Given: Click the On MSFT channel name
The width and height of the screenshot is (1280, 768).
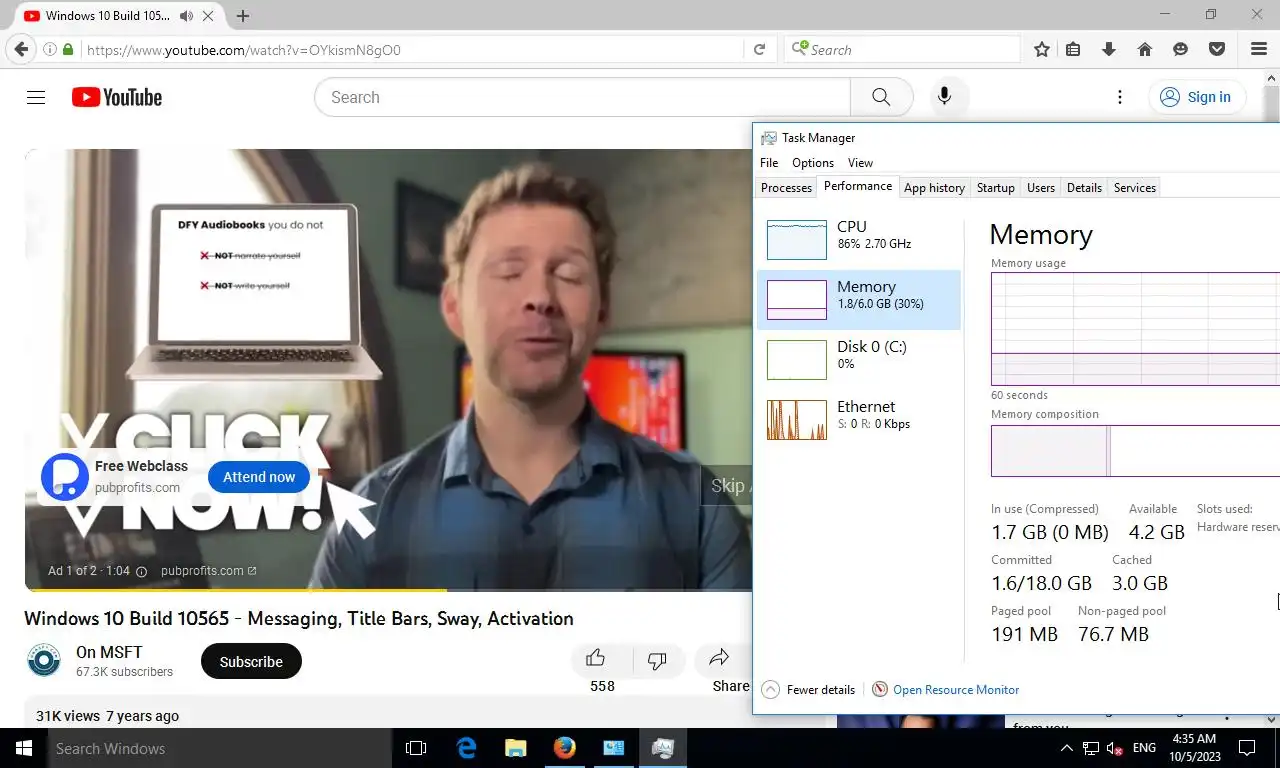Looking at the screenshot, I should point(109,652).
